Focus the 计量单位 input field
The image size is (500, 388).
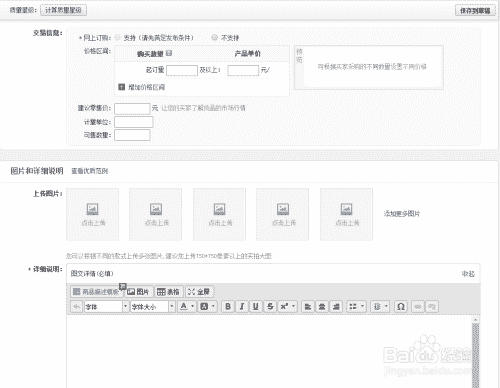134,122
